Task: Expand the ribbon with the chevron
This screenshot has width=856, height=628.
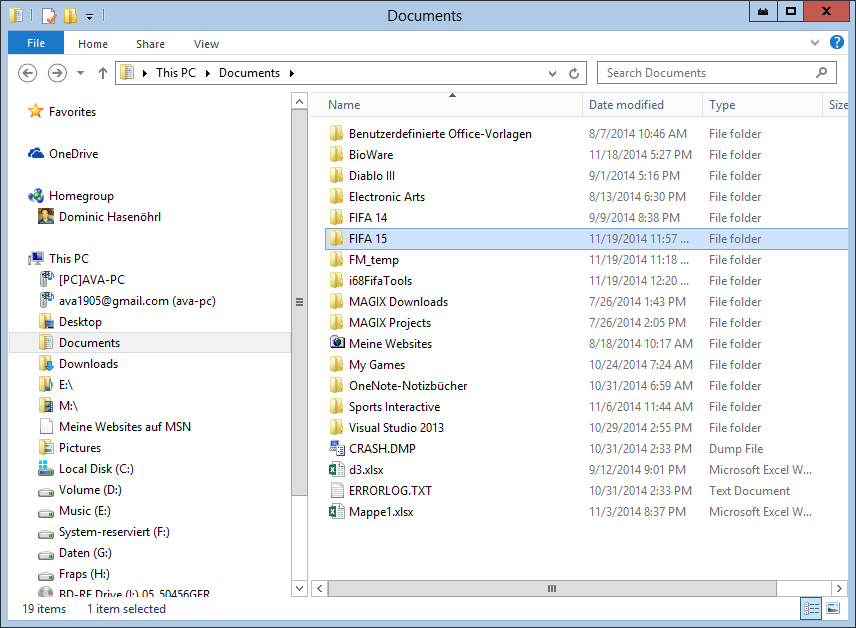Action: click(x=814, y=44)
